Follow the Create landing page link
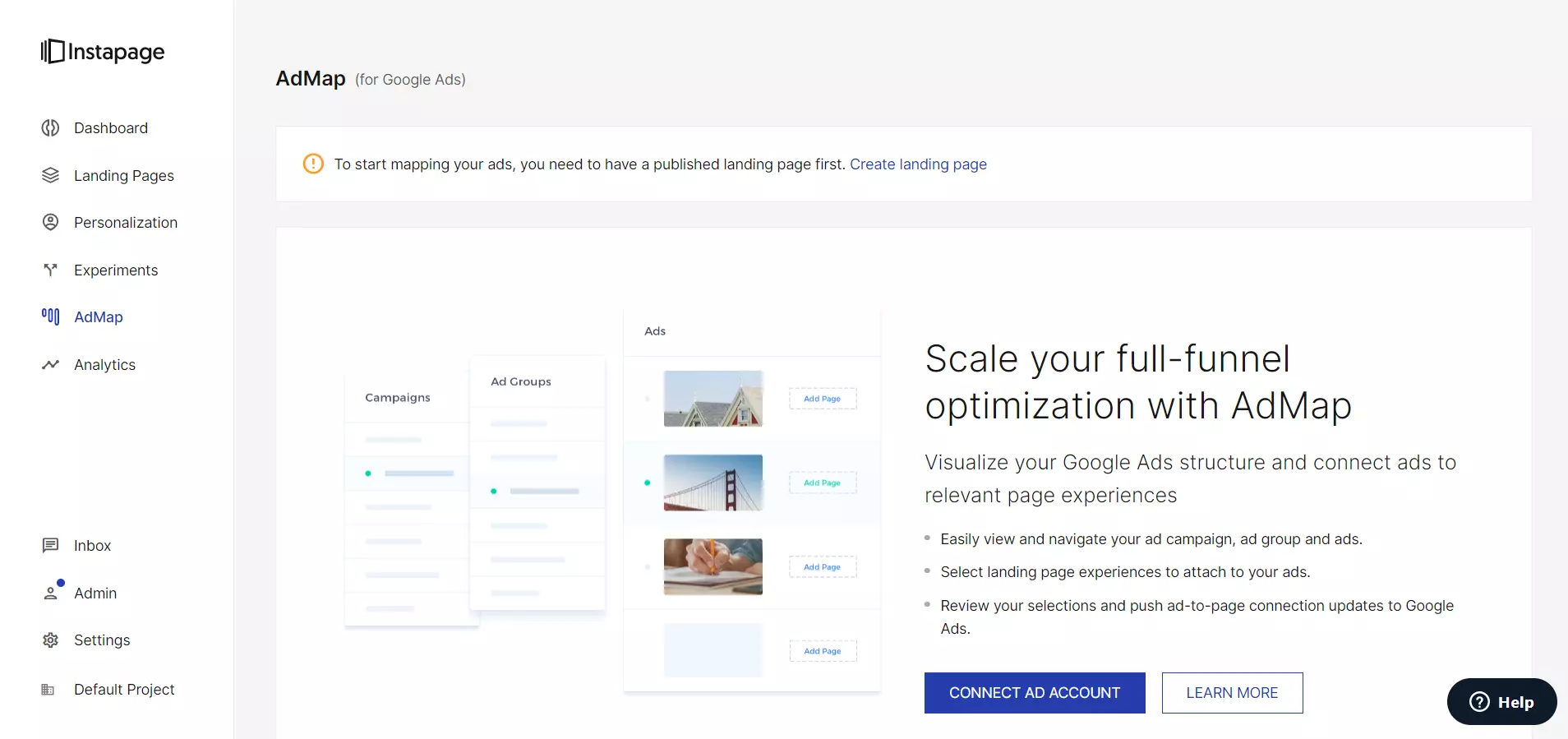1568x739 pixels. coord(918,164)
